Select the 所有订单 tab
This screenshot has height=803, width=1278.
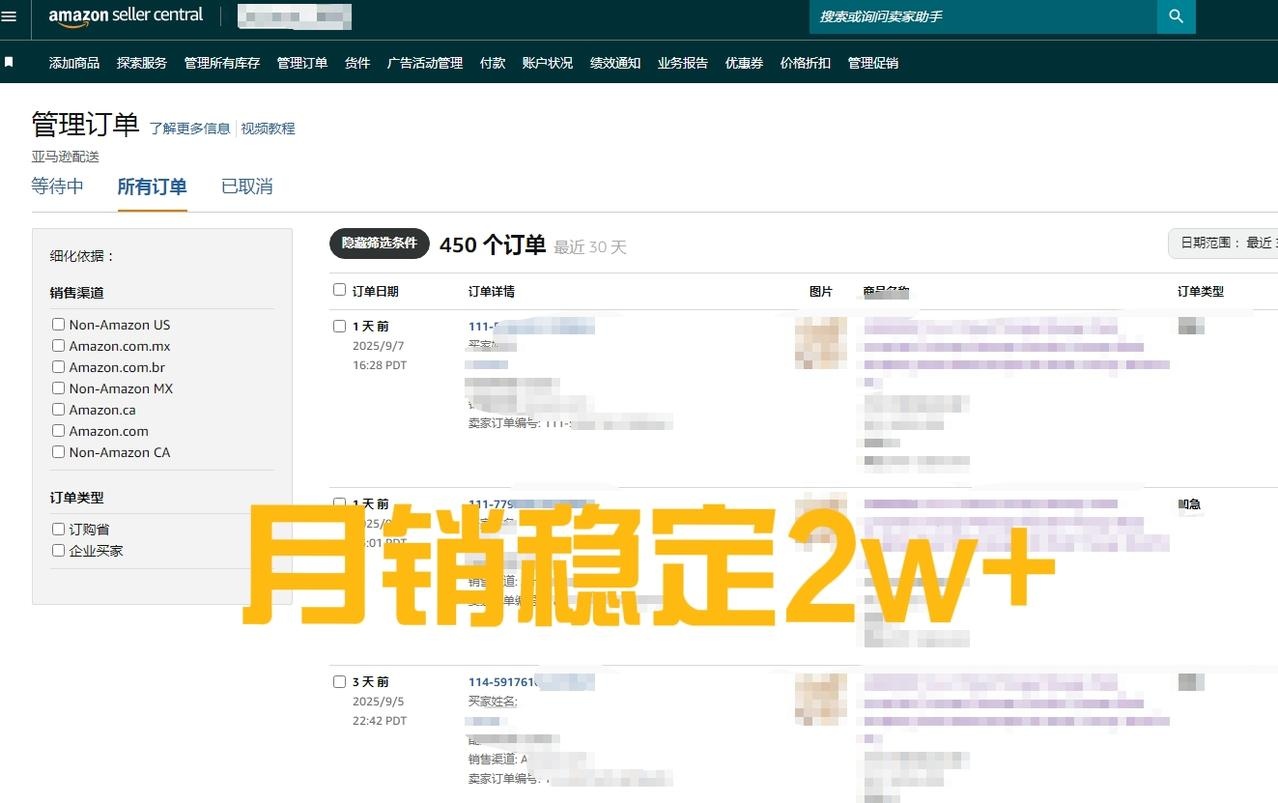pos(152,186)
